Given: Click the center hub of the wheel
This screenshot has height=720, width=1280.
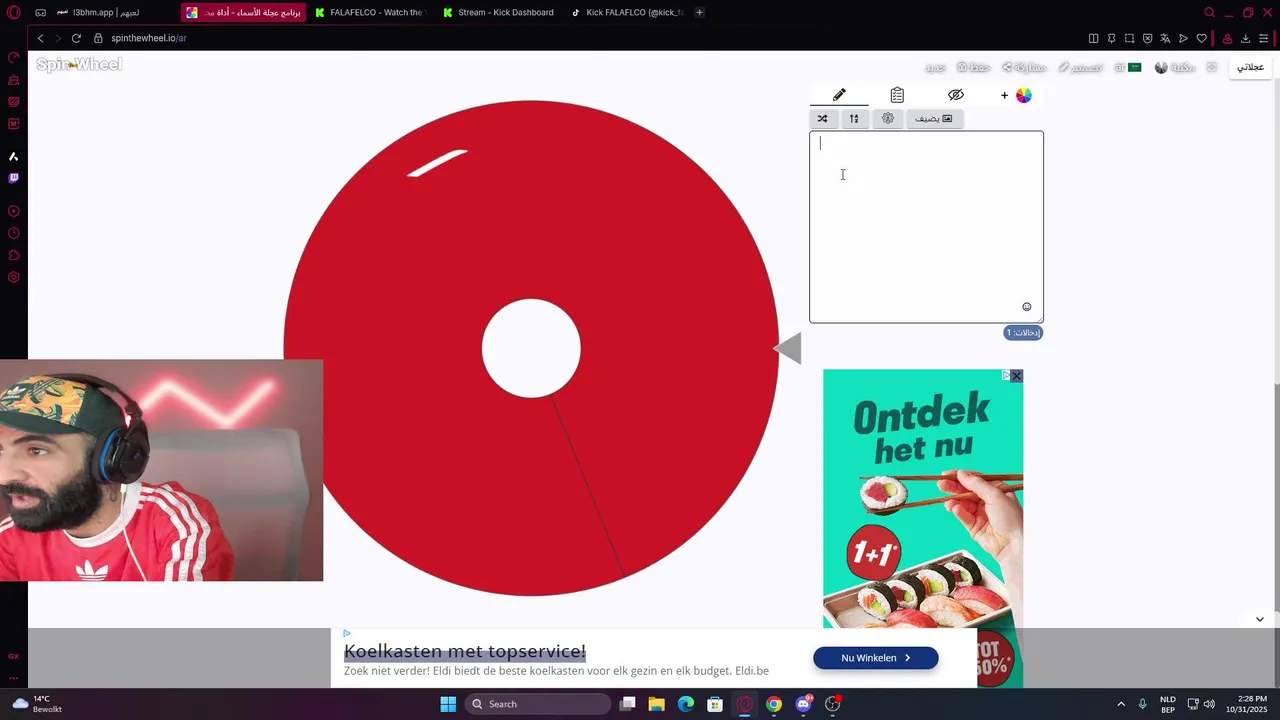Looking at the screenshot, I should [531, 348].
